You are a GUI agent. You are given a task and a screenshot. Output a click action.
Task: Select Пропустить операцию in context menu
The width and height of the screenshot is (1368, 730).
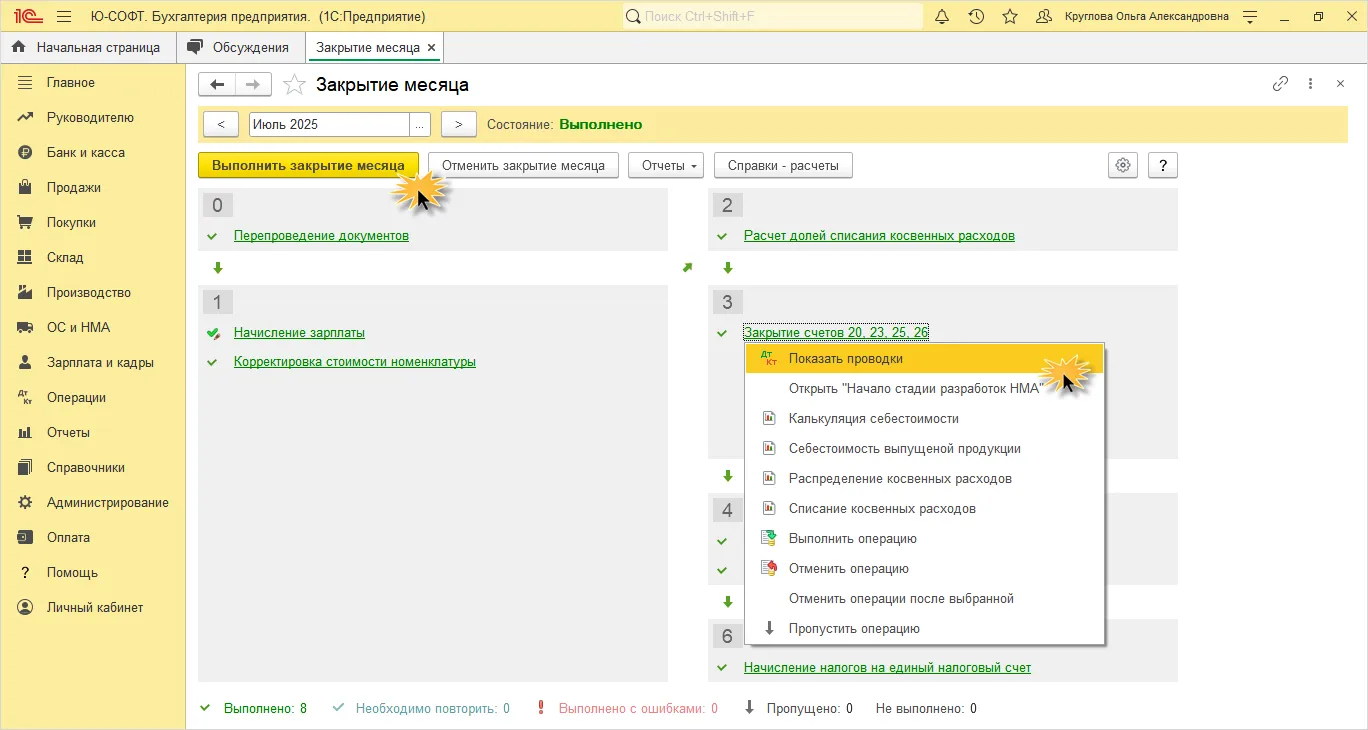(924, 628)
